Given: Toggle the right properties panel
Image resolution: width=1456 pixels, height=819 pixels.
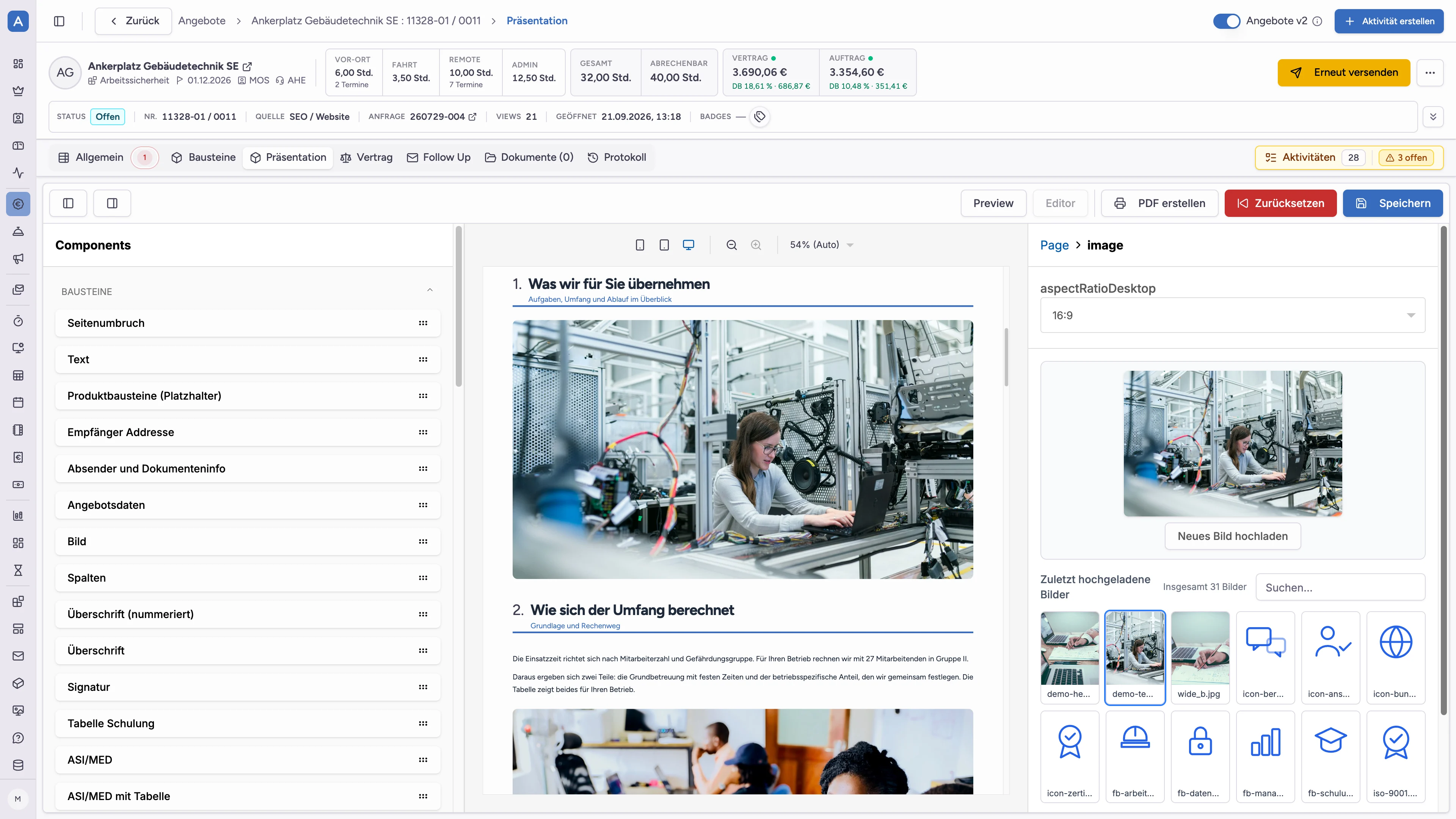Looking at the screenshot, I should click(x=112, y=204).
